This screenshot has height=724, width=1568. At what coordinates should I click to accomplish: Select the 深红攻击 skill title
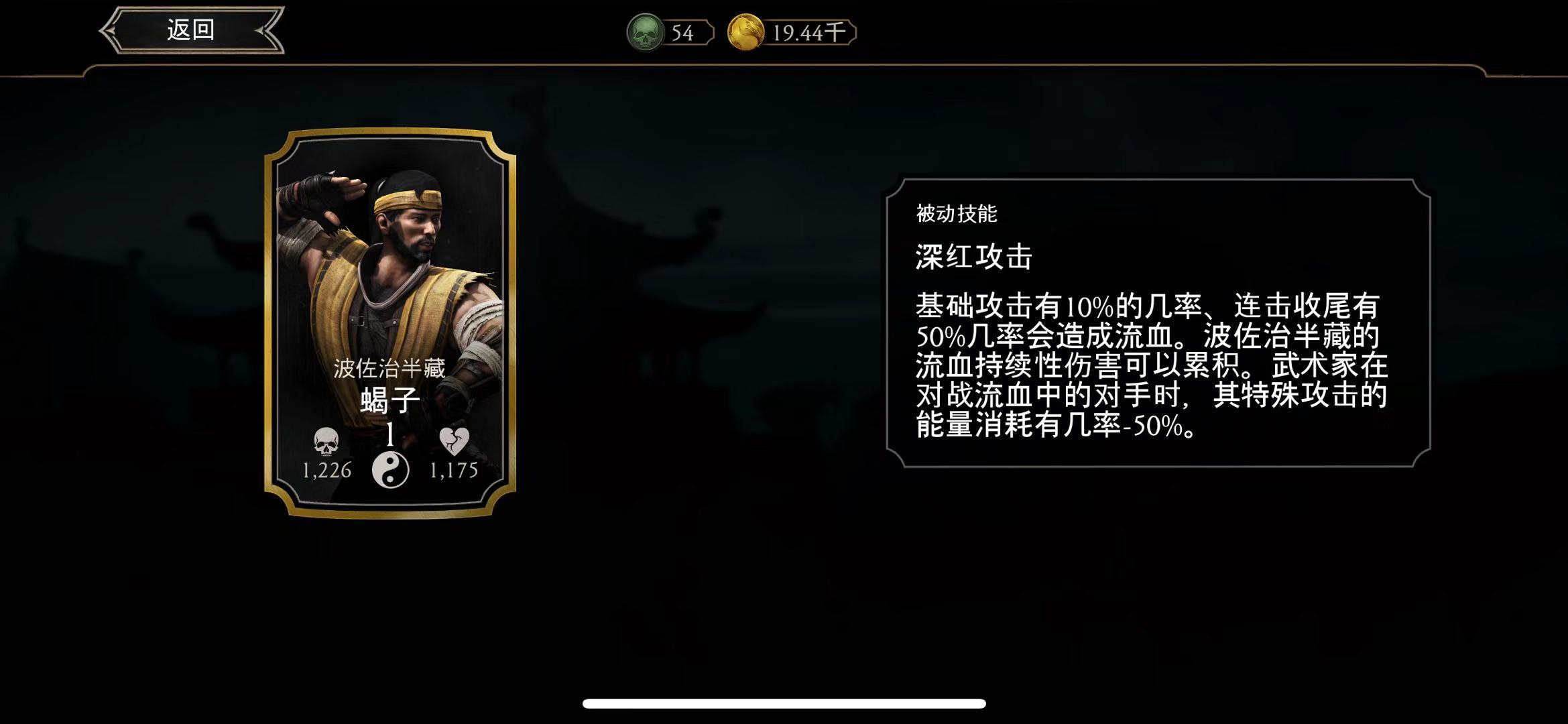pyautogui.click(x=974, y=257)
